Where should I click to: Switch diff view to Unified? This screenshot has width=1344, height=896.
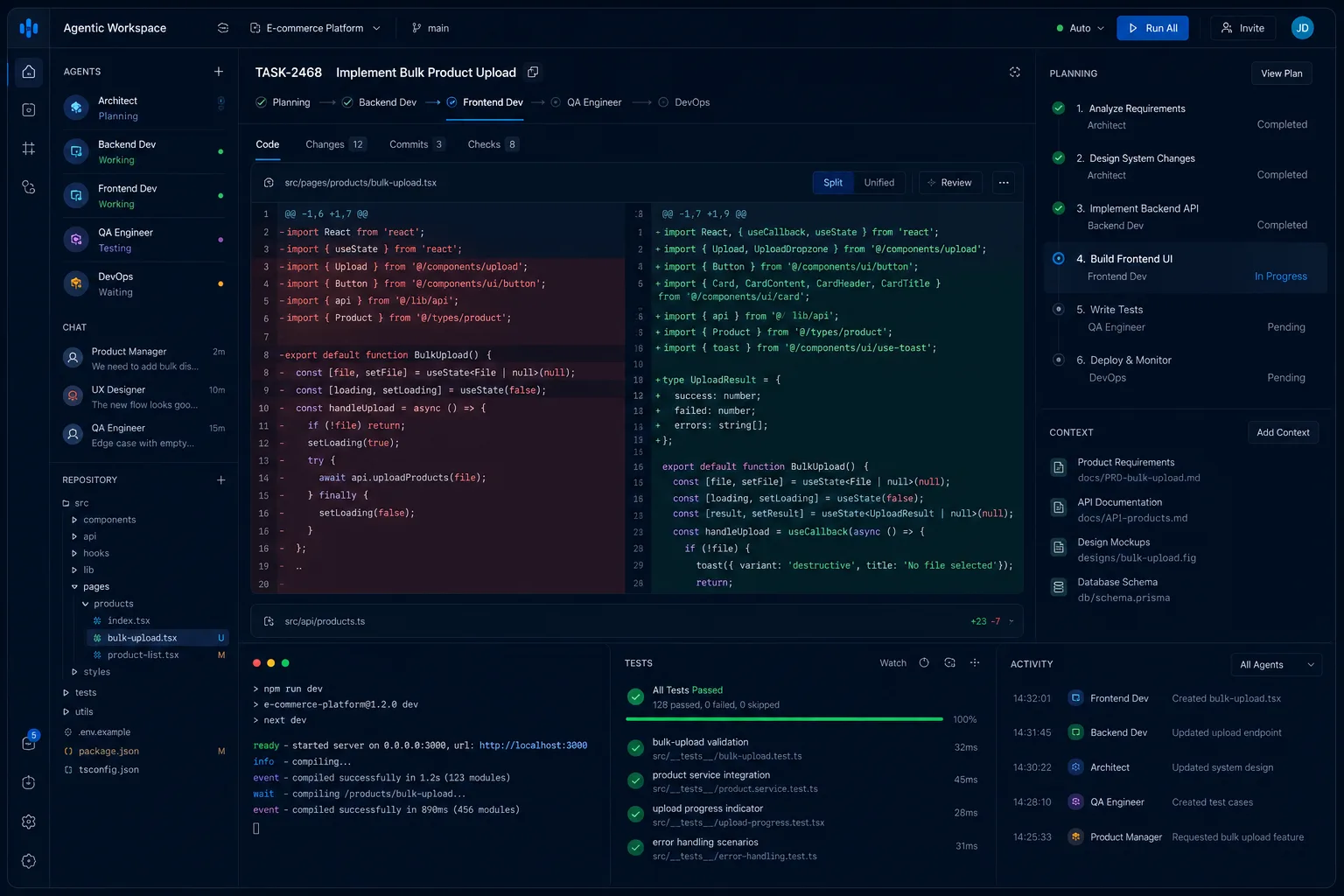tap(878, 183)
